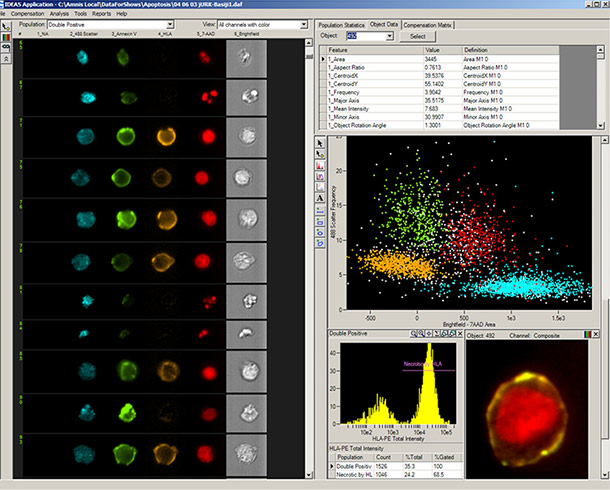This screenshot has width=610, height=490.
Task: Select the text annotation 'A' tool
Action: [x=321, y=198]
